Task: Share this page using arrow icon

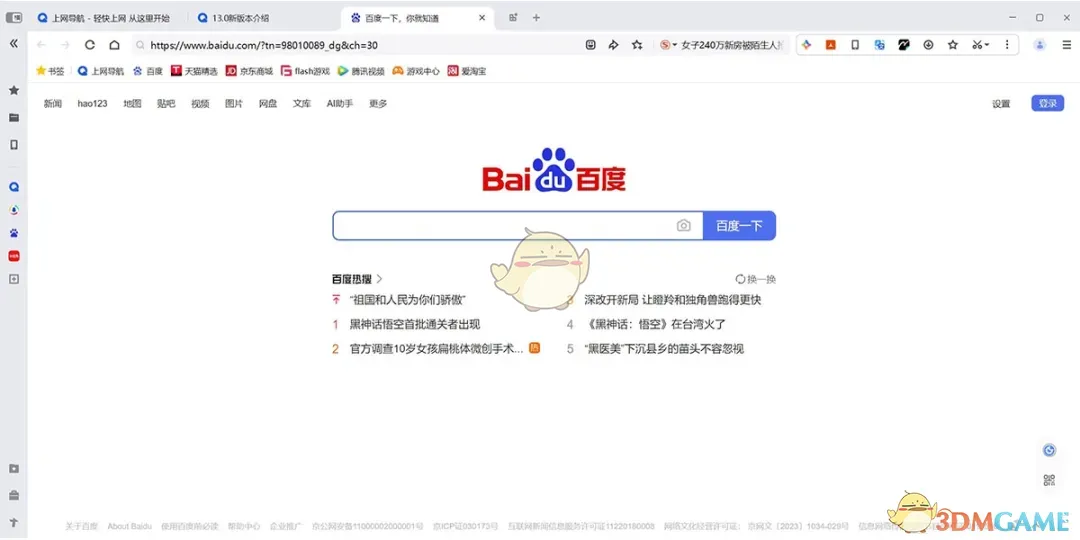Action: (x=613, y=45)
